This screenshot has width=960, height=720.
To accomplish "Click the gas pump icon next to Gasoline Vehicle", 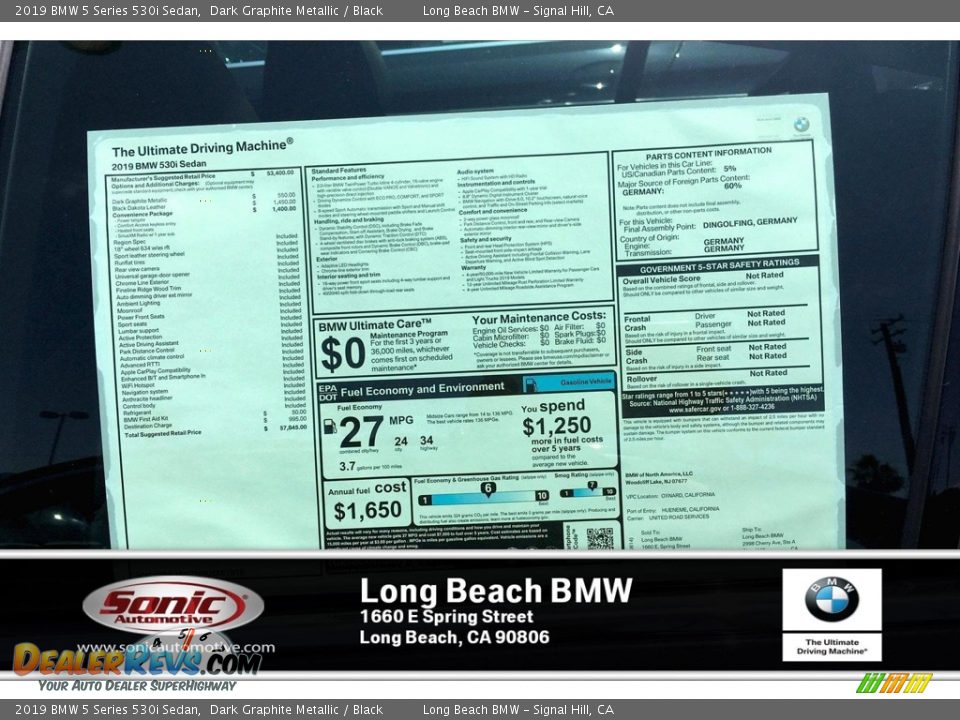I will tap(531, 384).
